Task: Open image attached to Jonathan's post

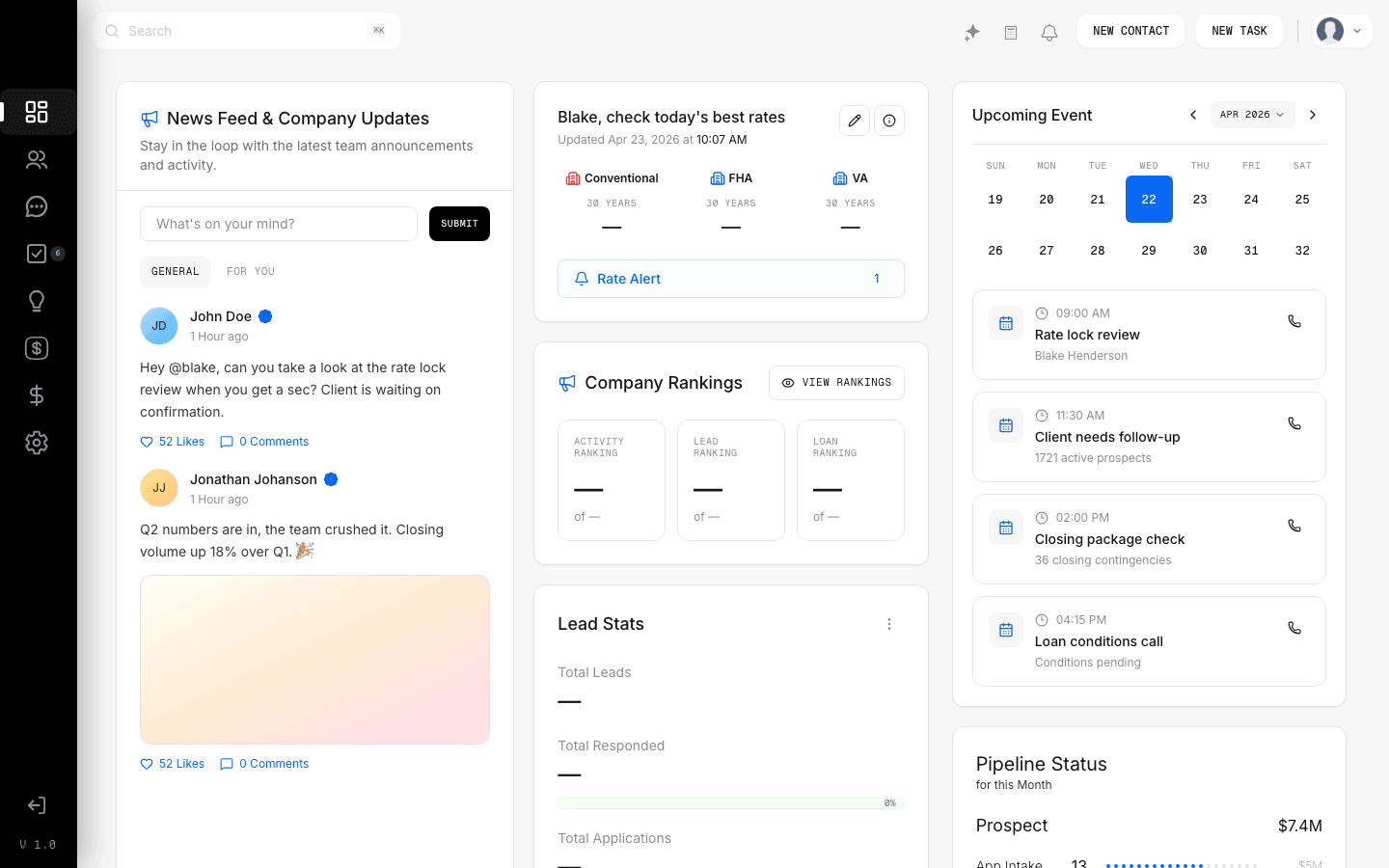Action: [314, 660]
